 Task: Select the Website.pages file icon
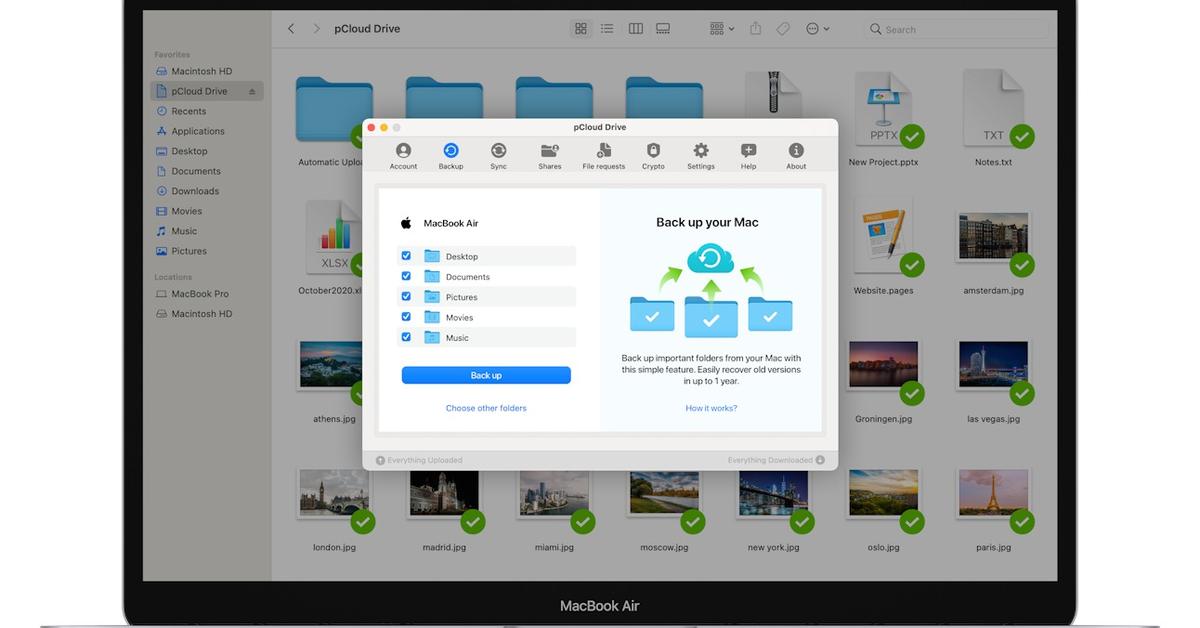tap(884, 238)
